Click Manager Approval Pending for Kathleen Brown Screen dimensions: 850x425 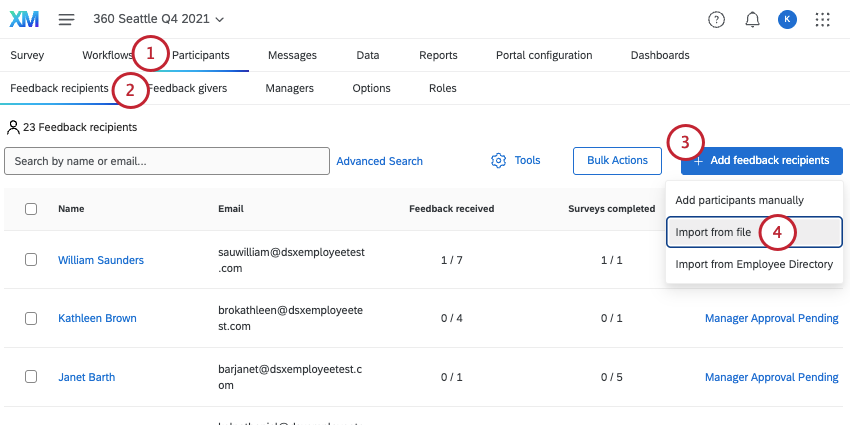coord(771,318)
